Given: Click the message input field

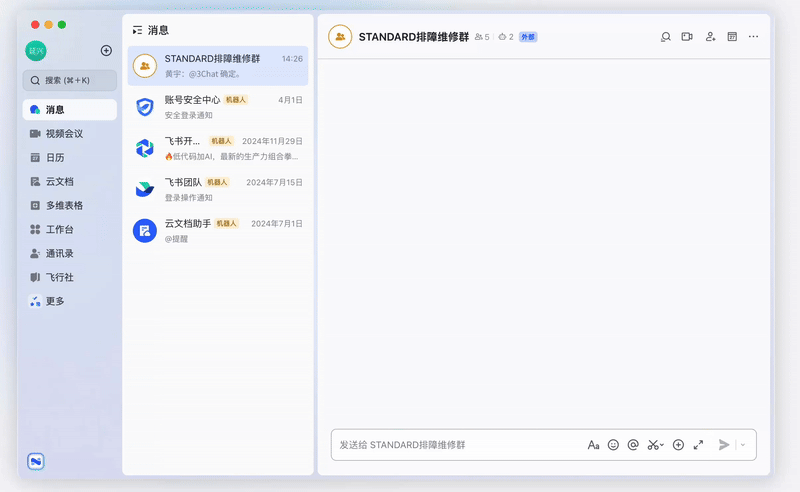Looking at the screenshot, I should 455,445.
